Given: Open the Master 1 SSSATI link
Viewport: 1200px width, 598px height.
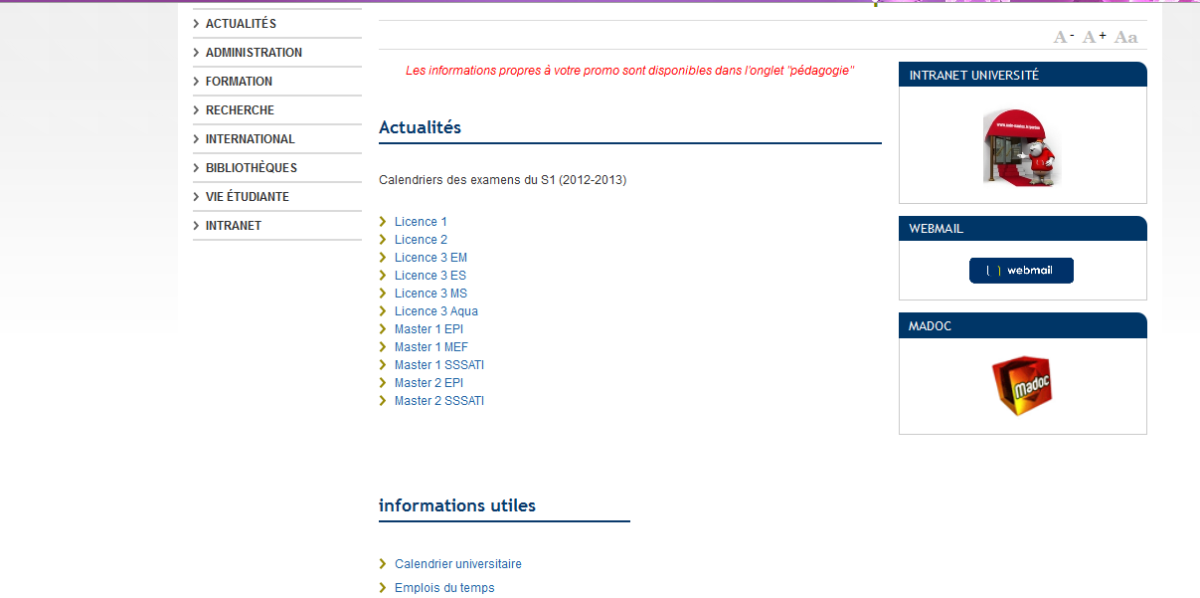Looking at the screenshot, I should 439,366.
